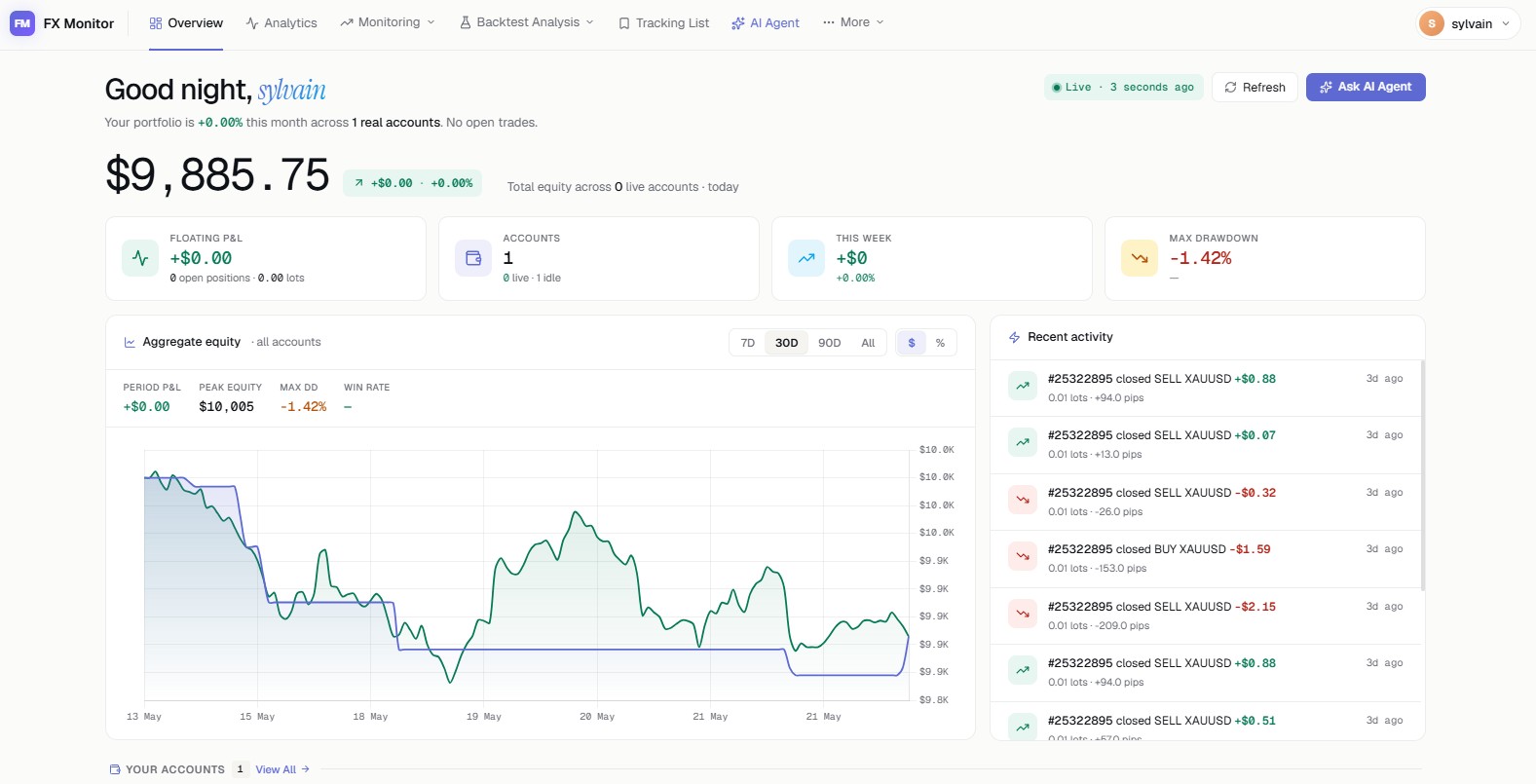Viewport: 1536px width, 784px height.
Task: Show All time chart range
Action: click(868, 343)
